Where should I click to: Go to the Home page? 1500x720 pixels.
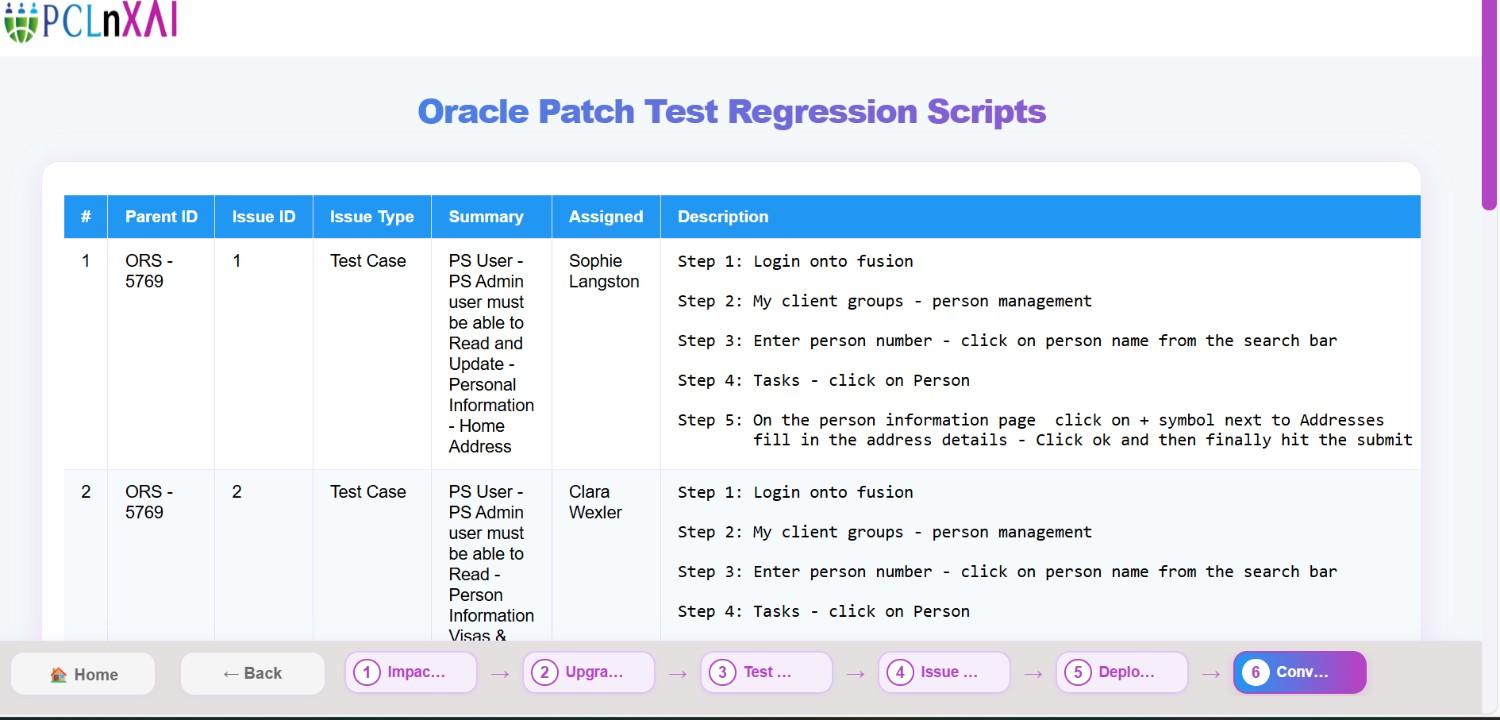pos(83,674)
